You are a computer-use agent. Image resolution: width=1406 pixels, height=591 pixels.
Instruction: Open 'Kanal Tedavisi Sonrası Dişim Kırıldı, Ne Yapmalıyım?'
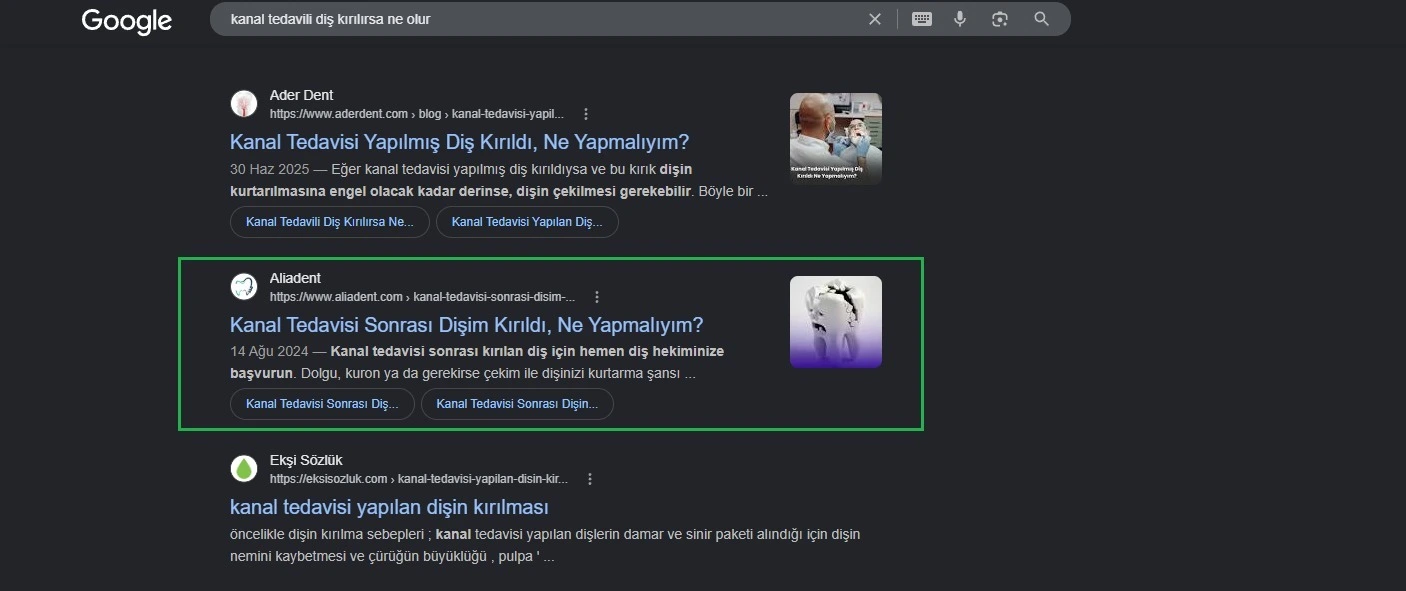(x=467, y=325)
